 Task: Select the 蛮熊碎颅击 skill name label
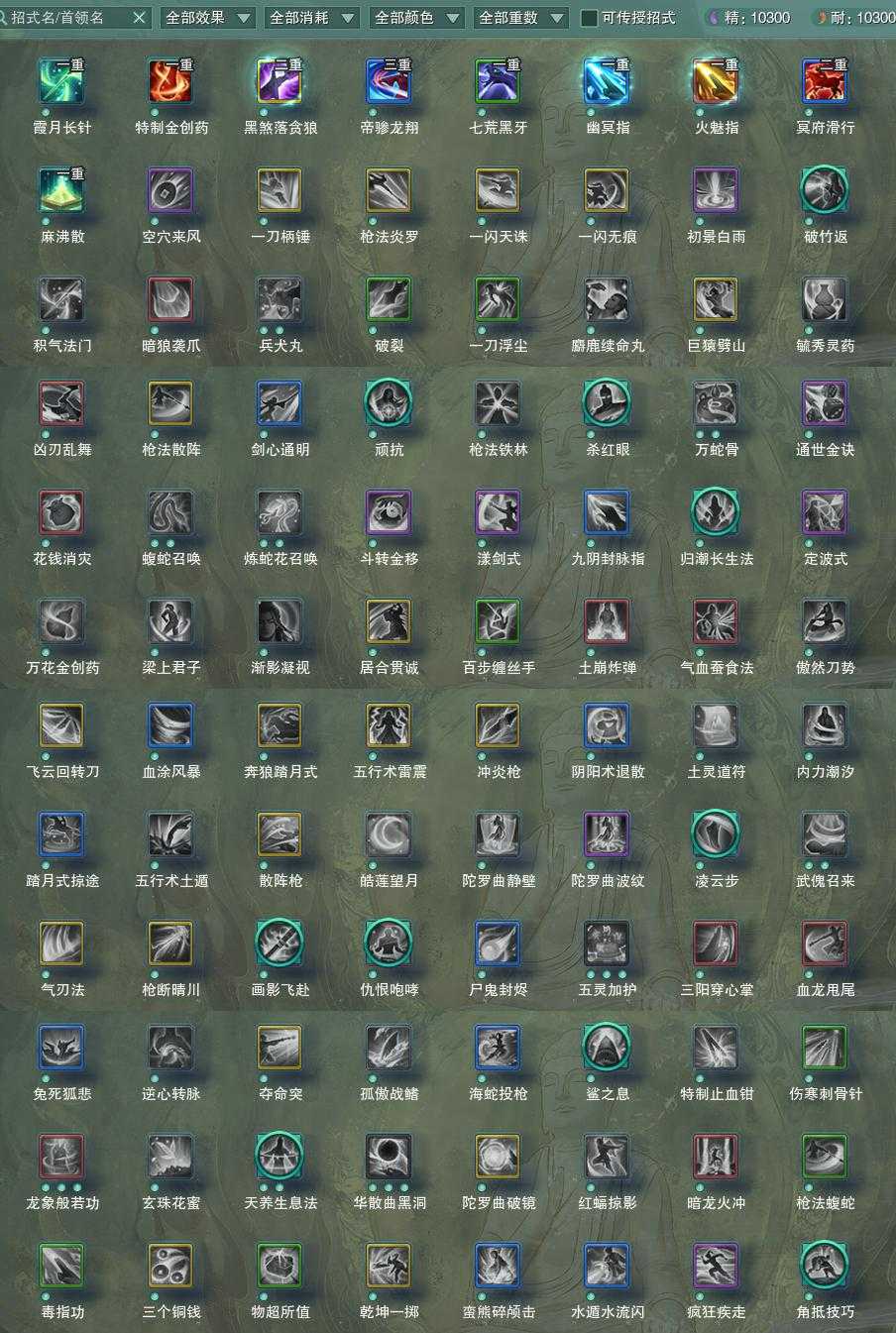[x=499, y=1311]
